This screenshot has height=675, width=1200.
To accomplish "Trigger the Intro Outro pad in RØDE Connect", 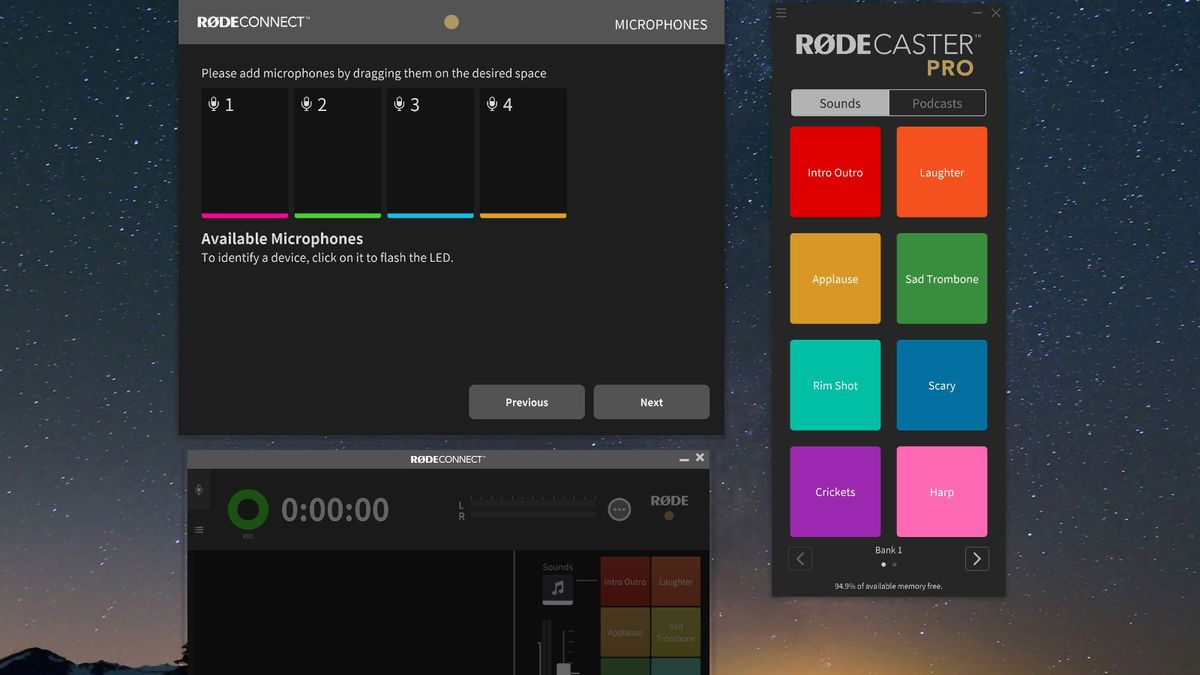I will click(625, 581).
